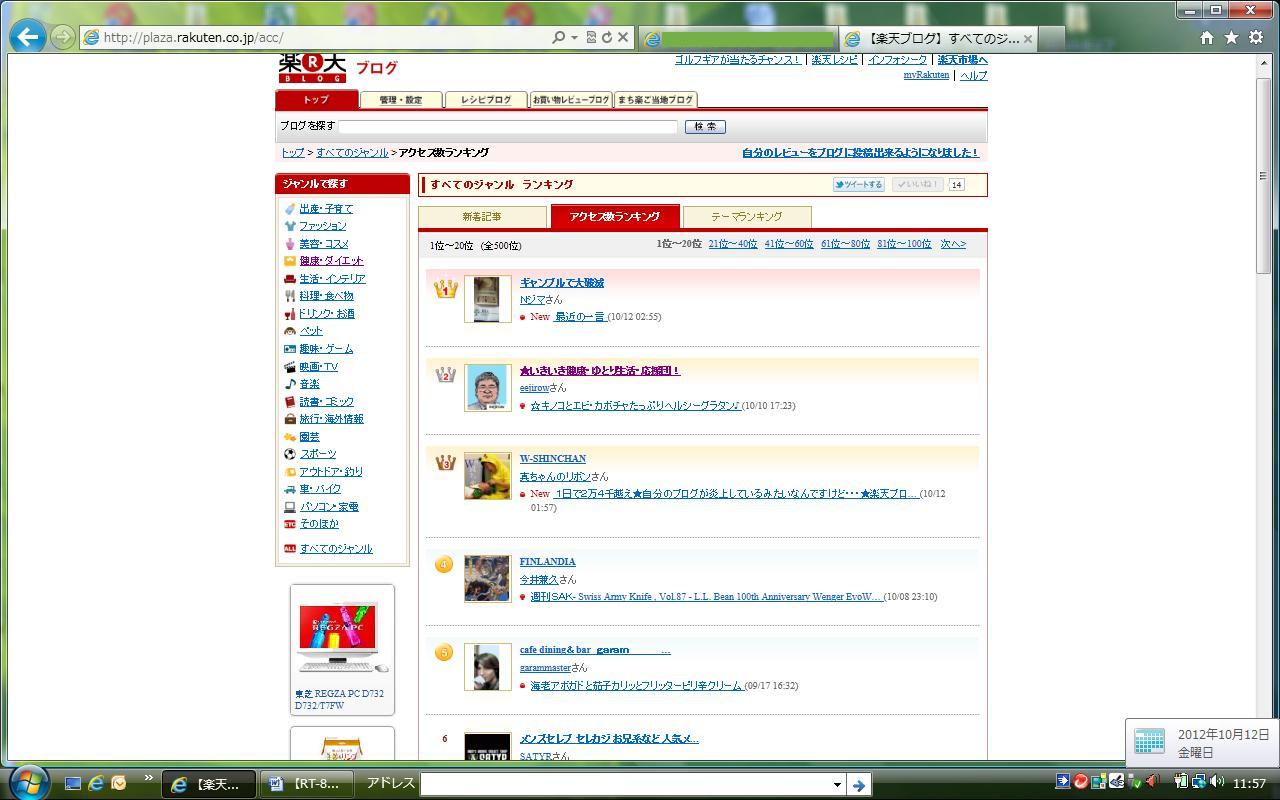Select the テーマランキング tab
1280x800 pixels.
pos(746,217)
